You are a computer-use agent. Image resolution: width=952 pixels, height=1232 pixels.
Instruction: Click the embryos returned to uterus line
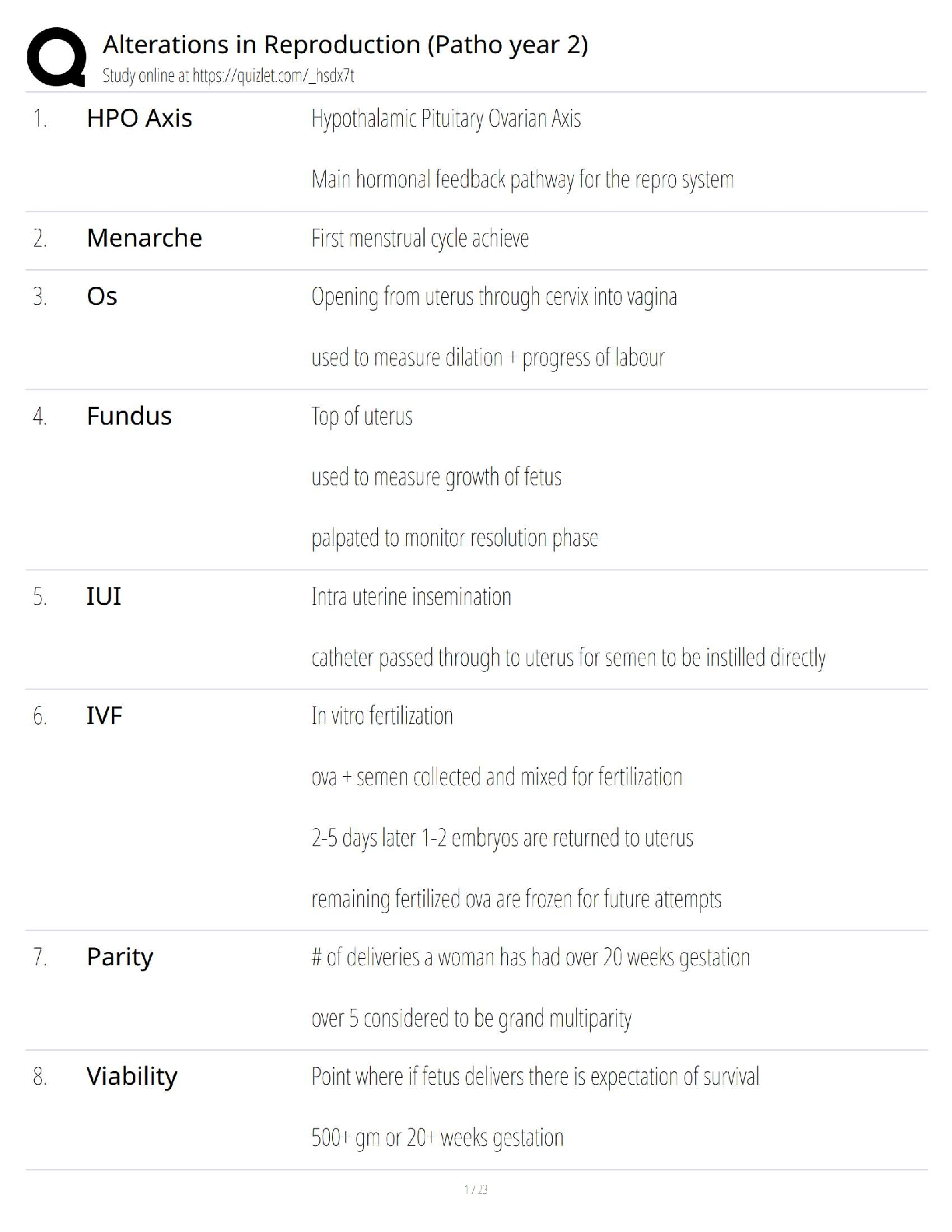tap(502, 838)
